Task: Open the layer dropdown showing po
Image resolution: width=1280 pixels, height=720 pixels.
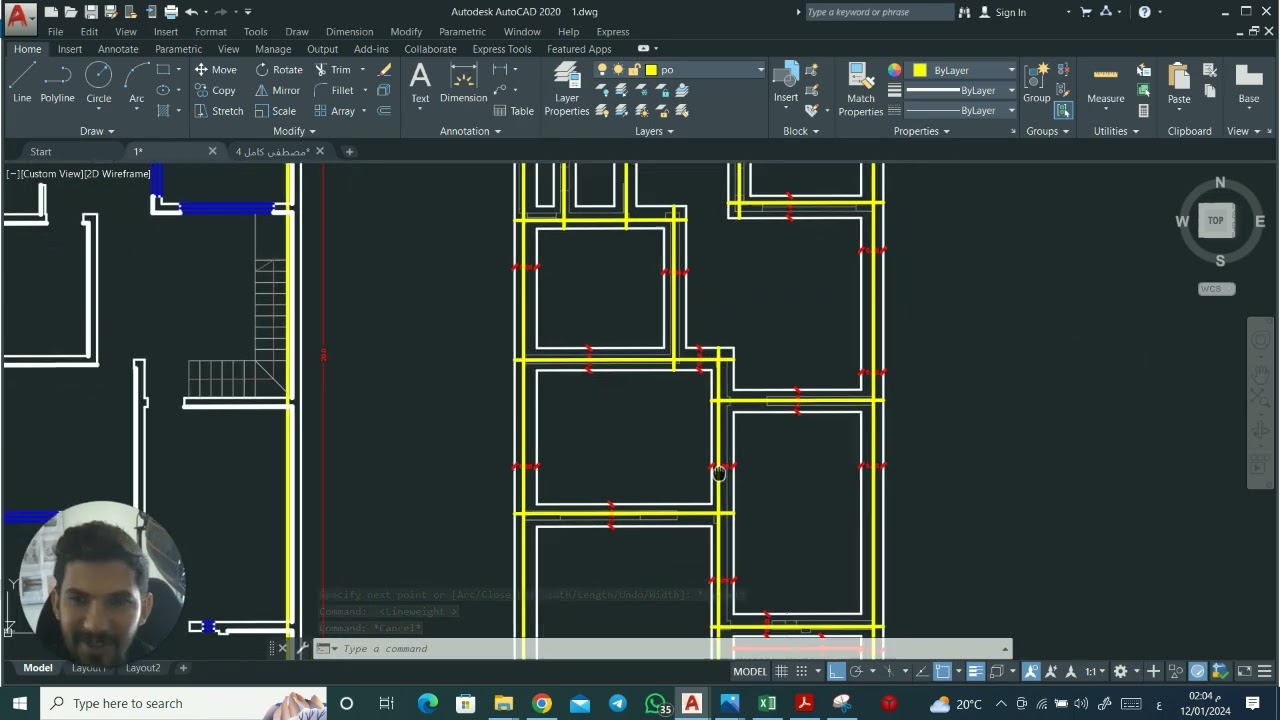Action: pyautogui.click(x=680, y=70)
